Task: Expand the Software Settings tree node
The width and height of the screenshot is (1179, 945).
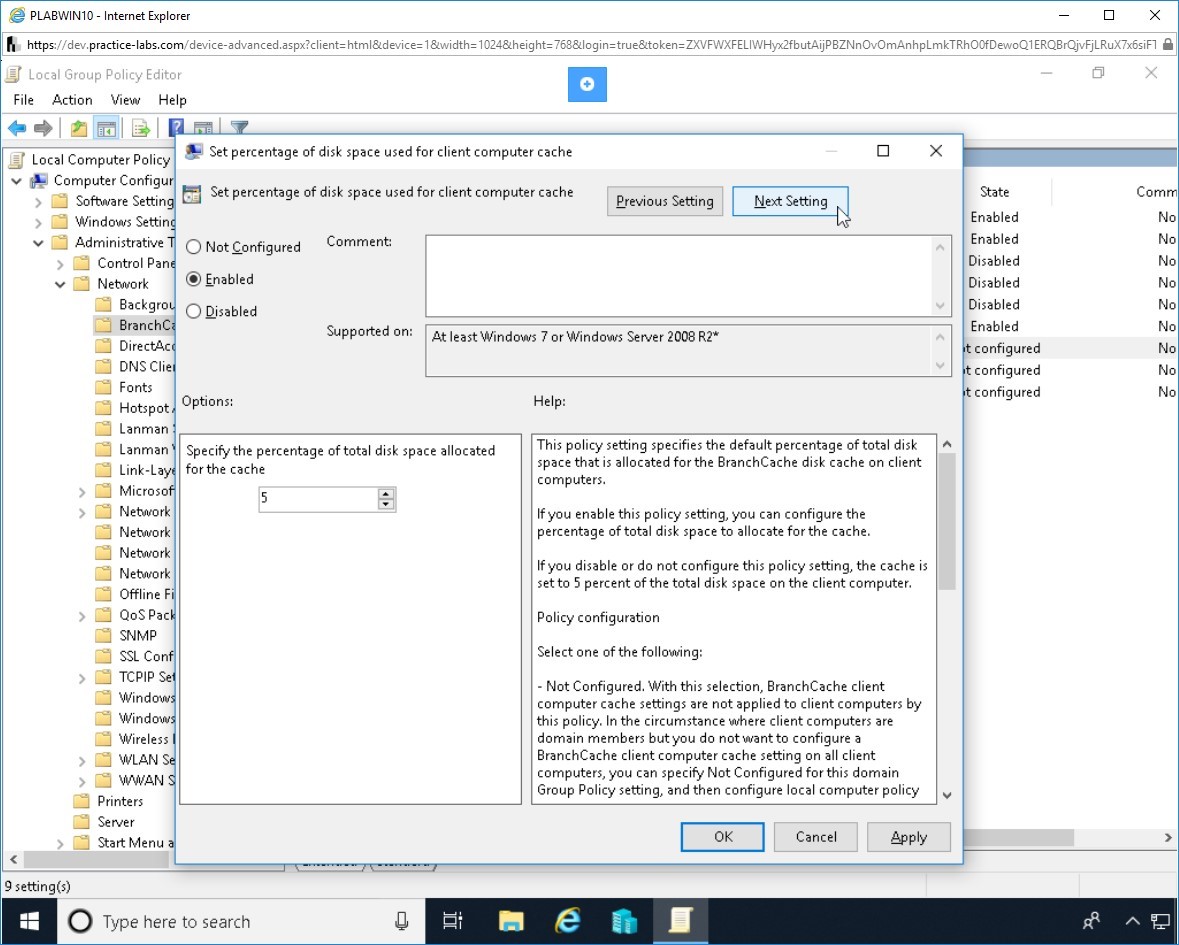Action: click(x=38, y=201)
